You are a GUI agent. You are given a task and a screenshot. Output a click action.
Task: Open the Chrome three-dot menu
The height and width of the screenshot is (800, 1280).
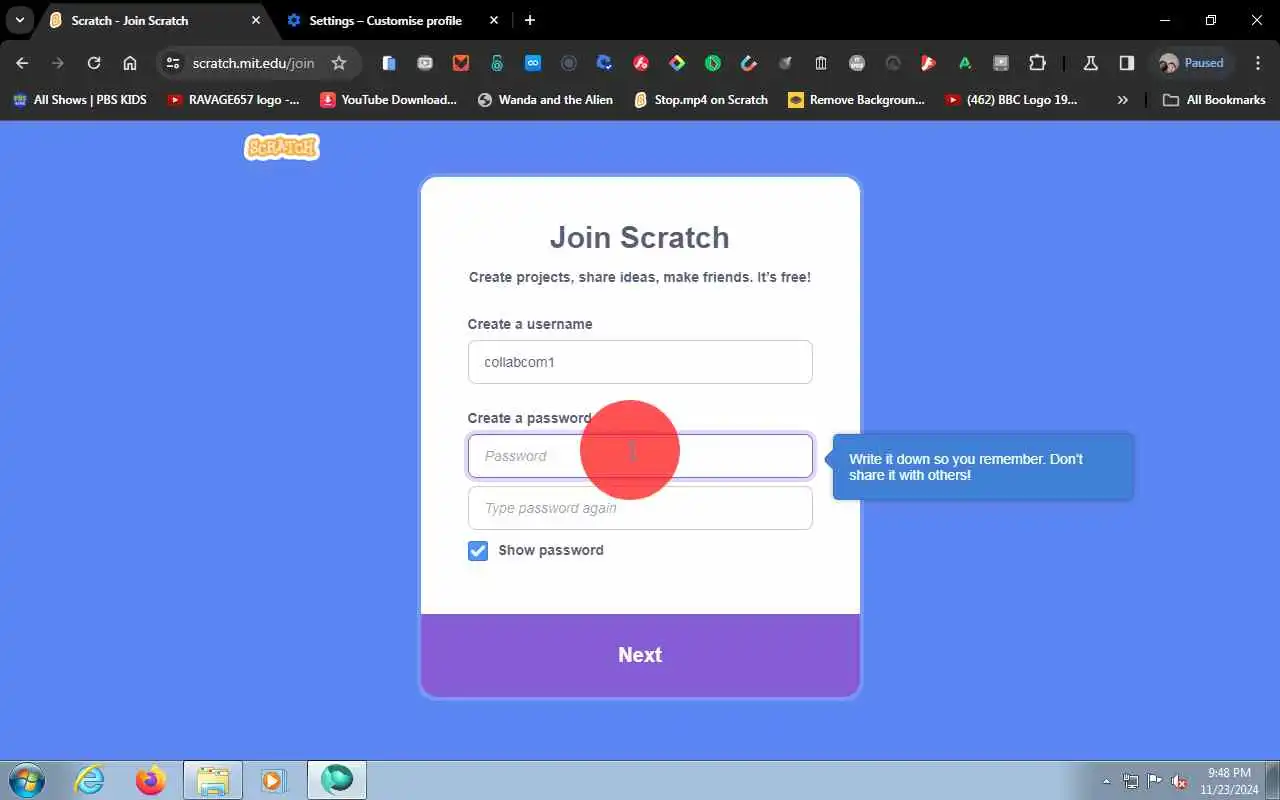click(x=1258, y=63)
